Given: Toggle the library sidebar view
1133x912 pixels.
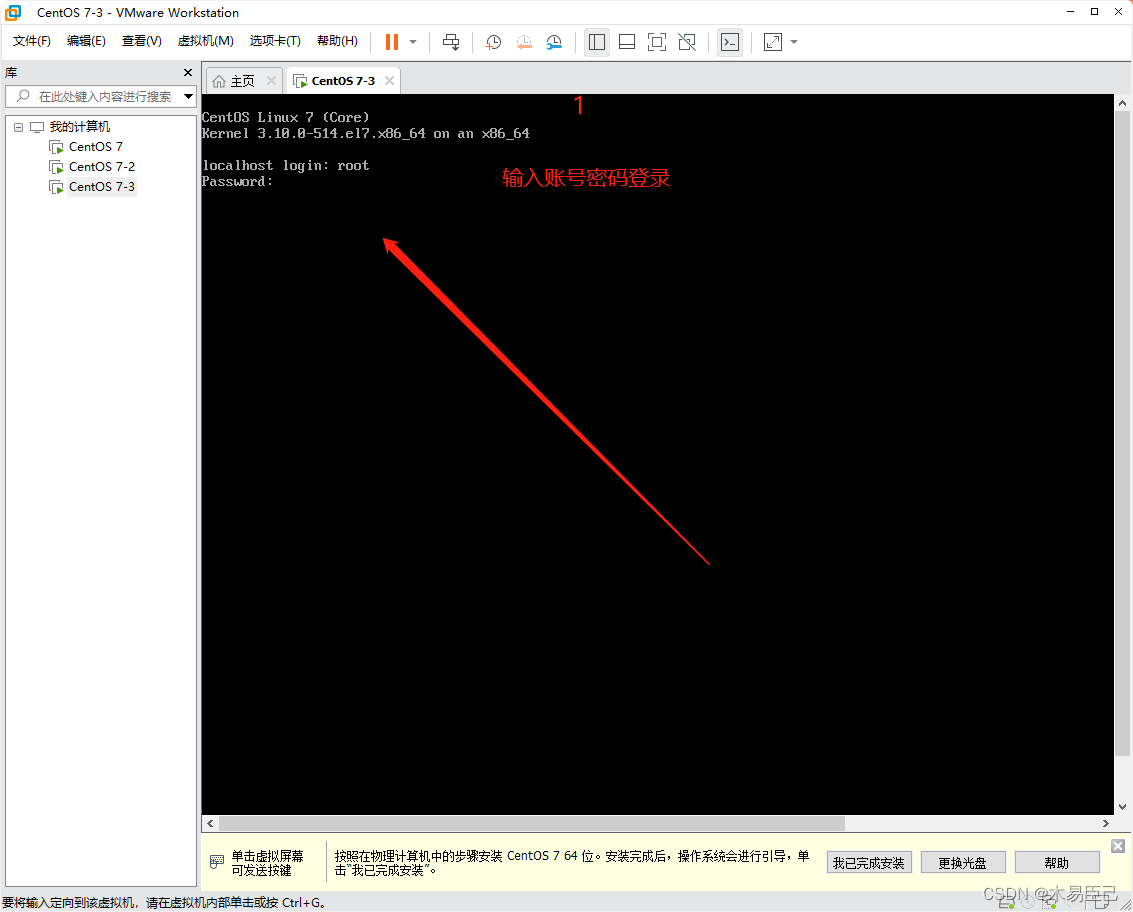Looking at the screenshot, I should point(597,42).
